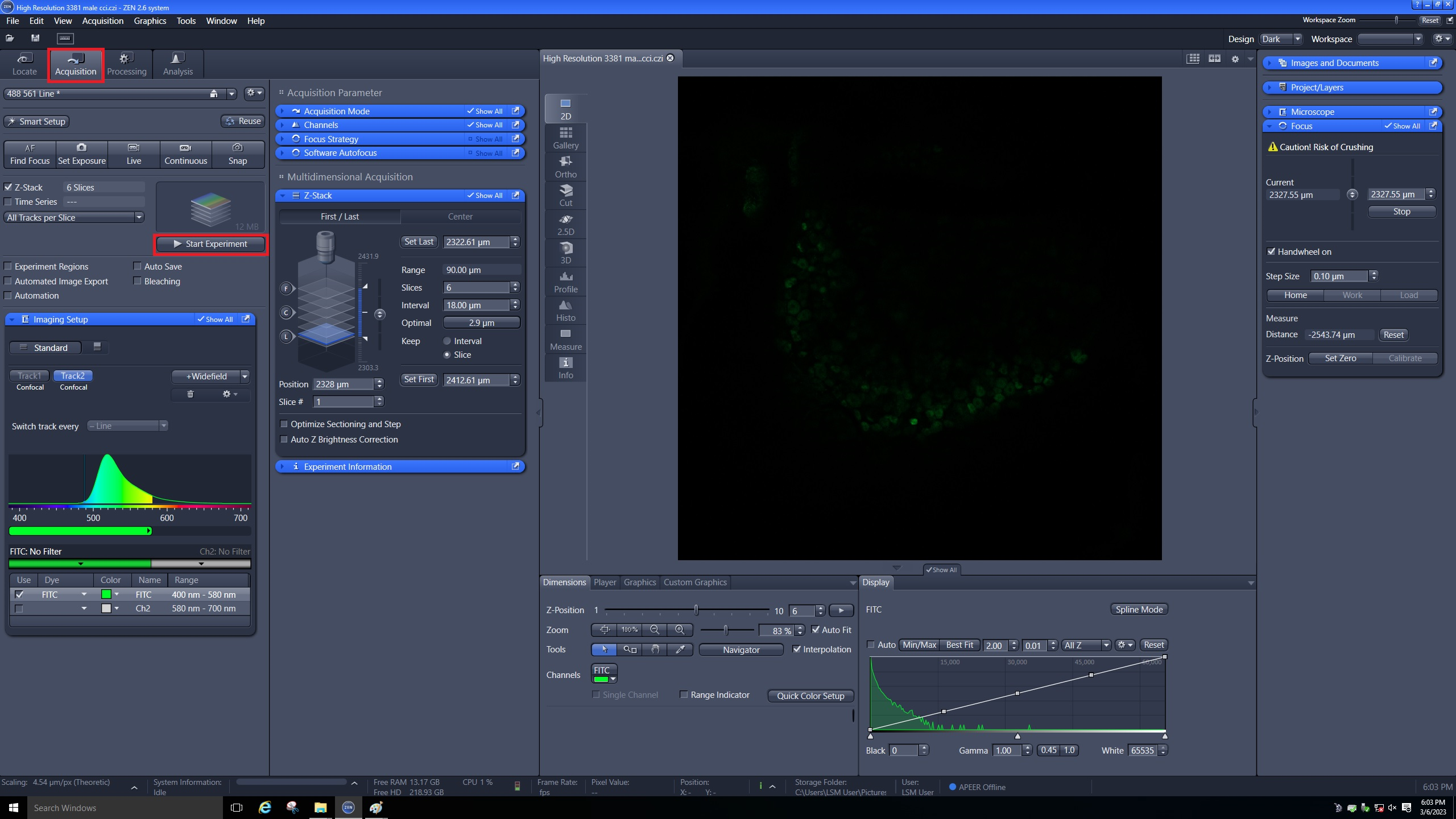Open the +Widefield dropdown arrow
1456x819 pixels.
point(245,377)
